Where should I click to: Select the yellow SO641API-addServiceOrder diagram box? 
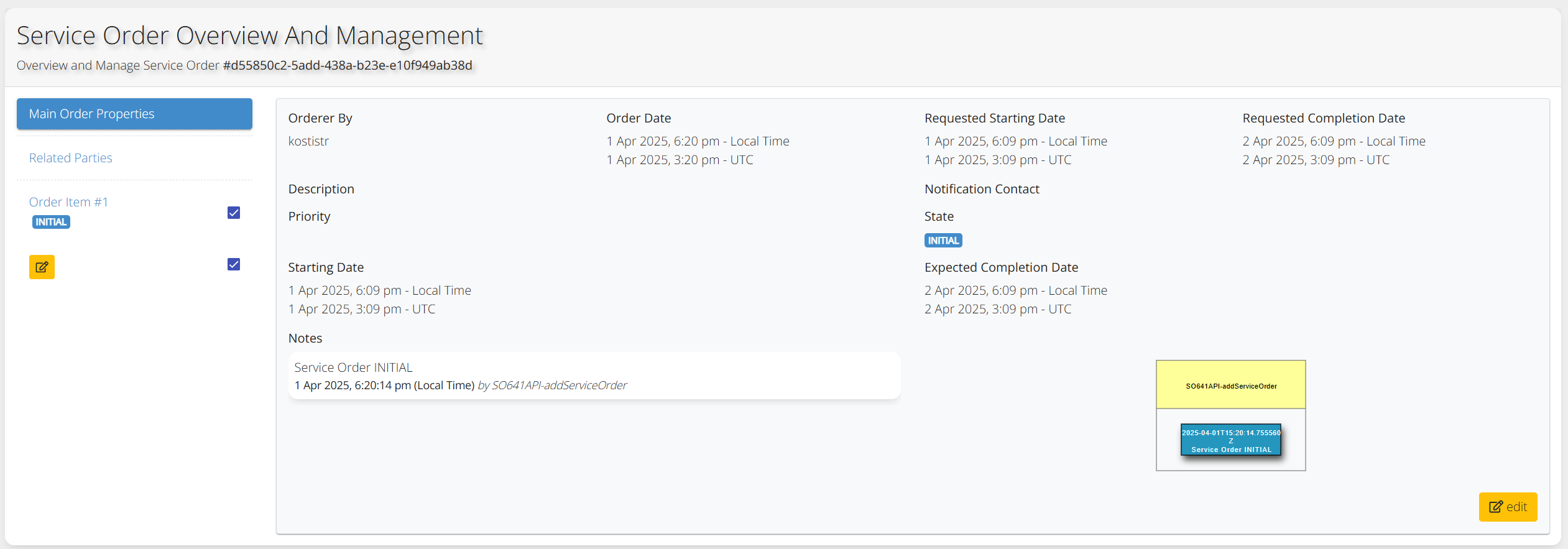1230,385
